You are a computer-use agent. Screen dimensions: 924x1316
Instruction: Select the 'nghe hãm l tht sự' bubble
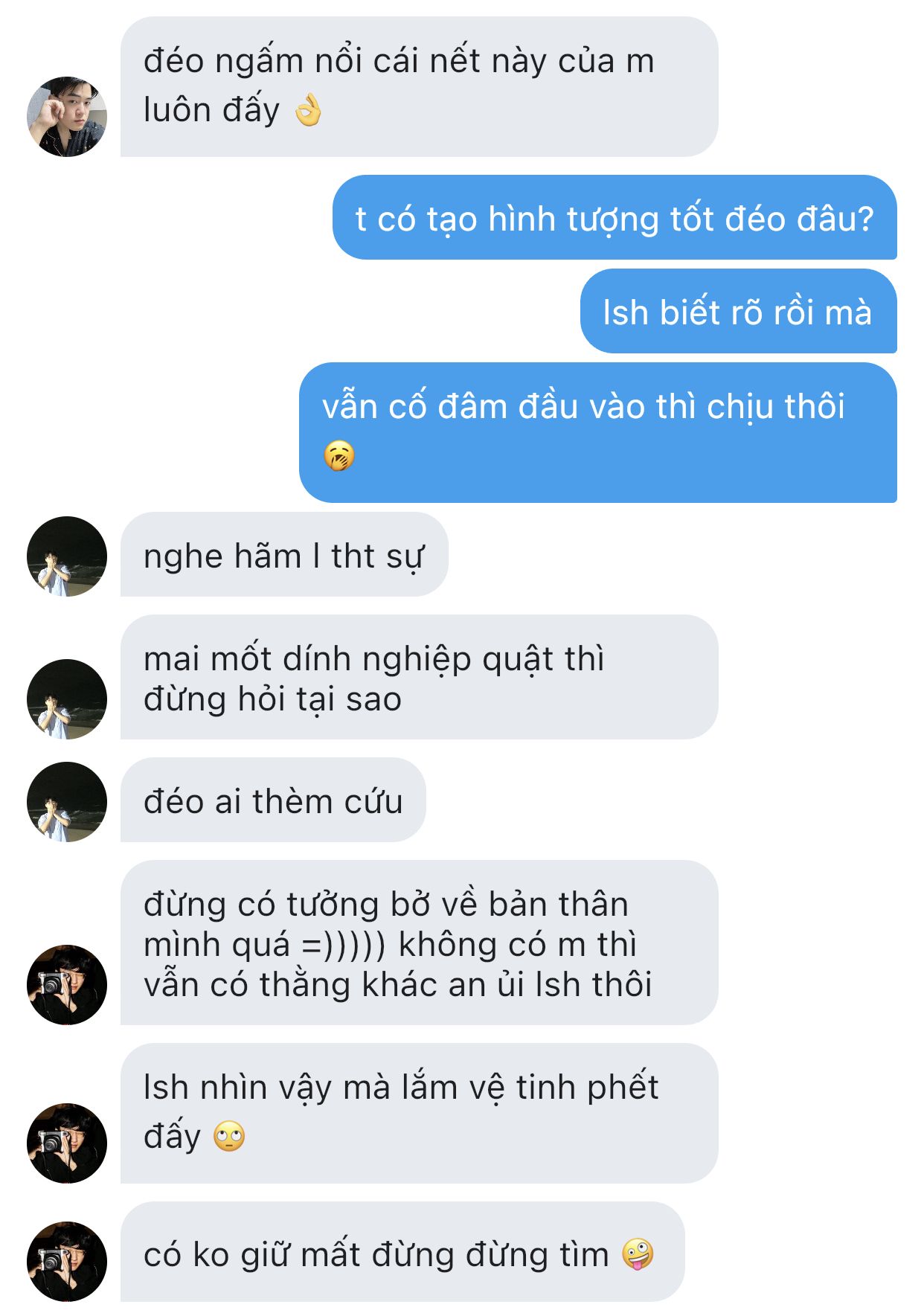pyautogui.click(x=284, y=554)
